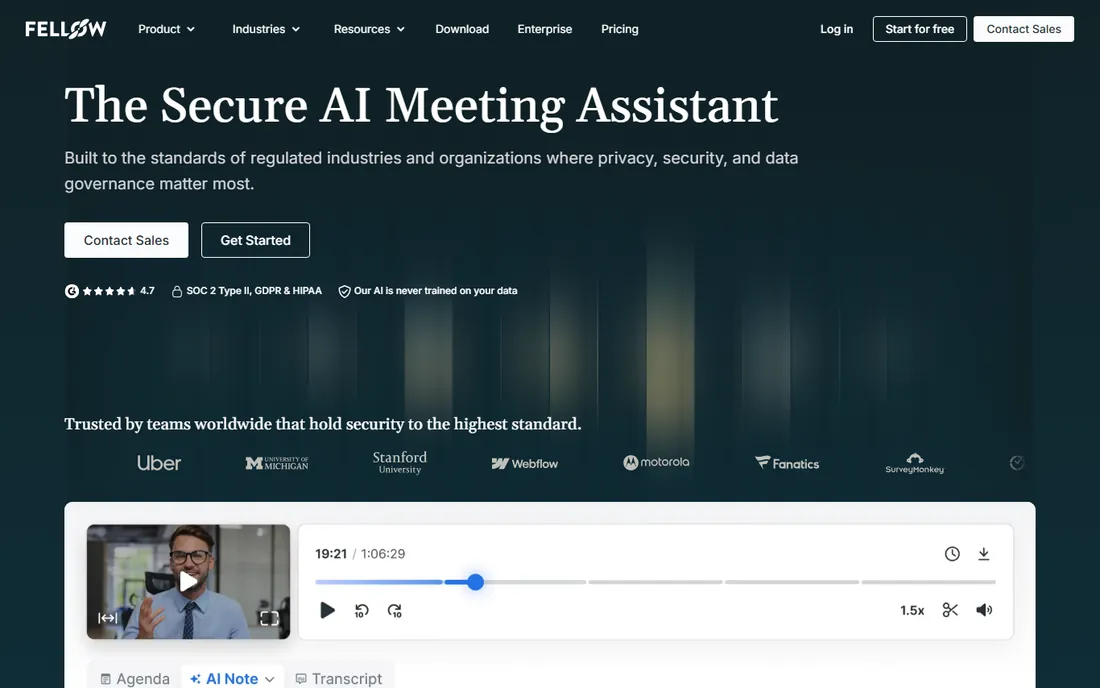Open the recording timestamps clock

[x=952, y=554]
